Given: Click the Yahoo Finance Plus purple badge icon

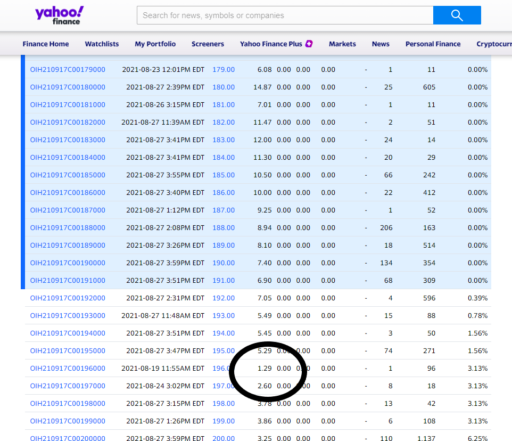Looking at the screenshot, I should click(309, 44).
